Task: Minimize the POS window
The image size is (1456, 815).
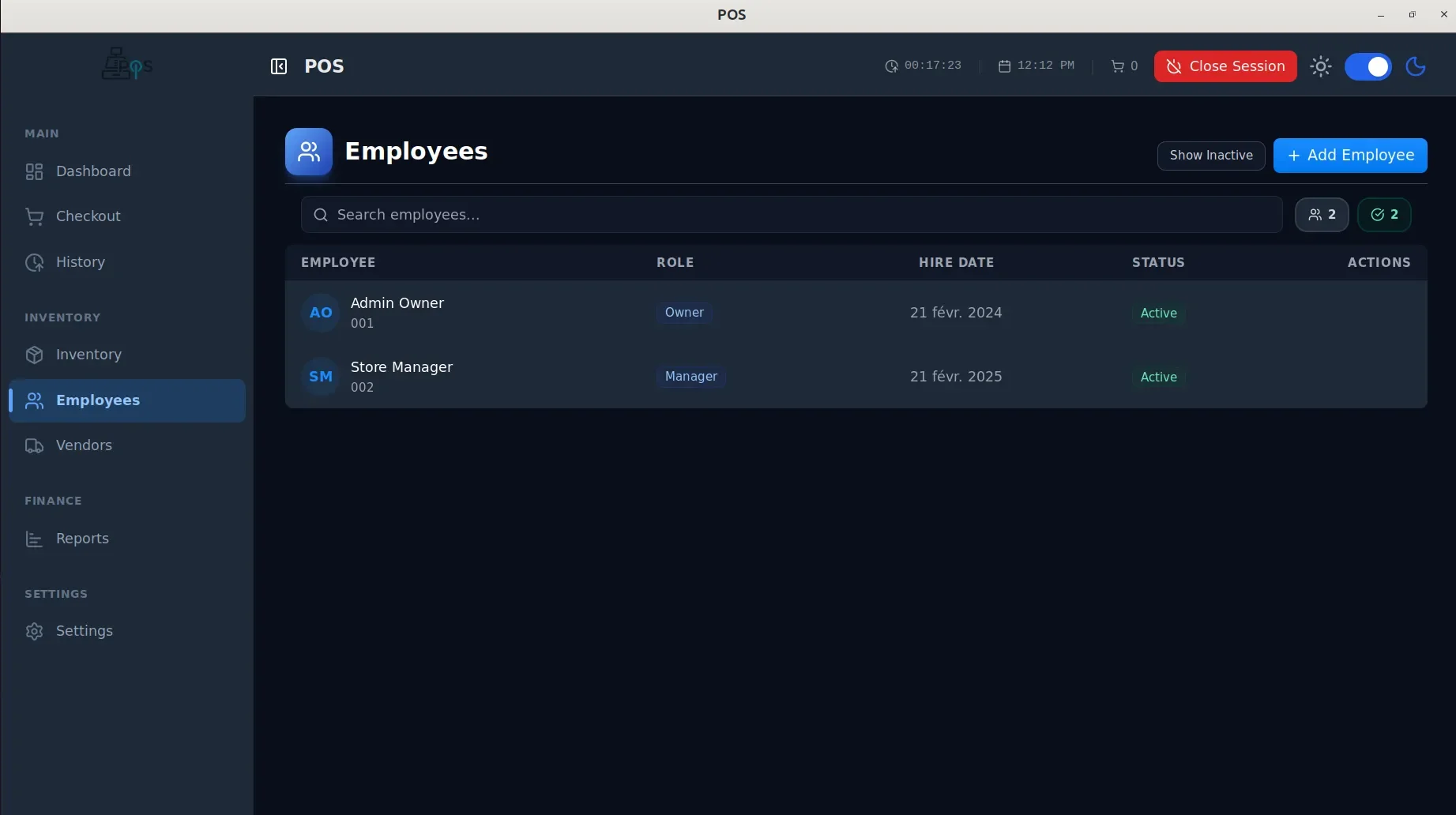Action: [1381, 15]
